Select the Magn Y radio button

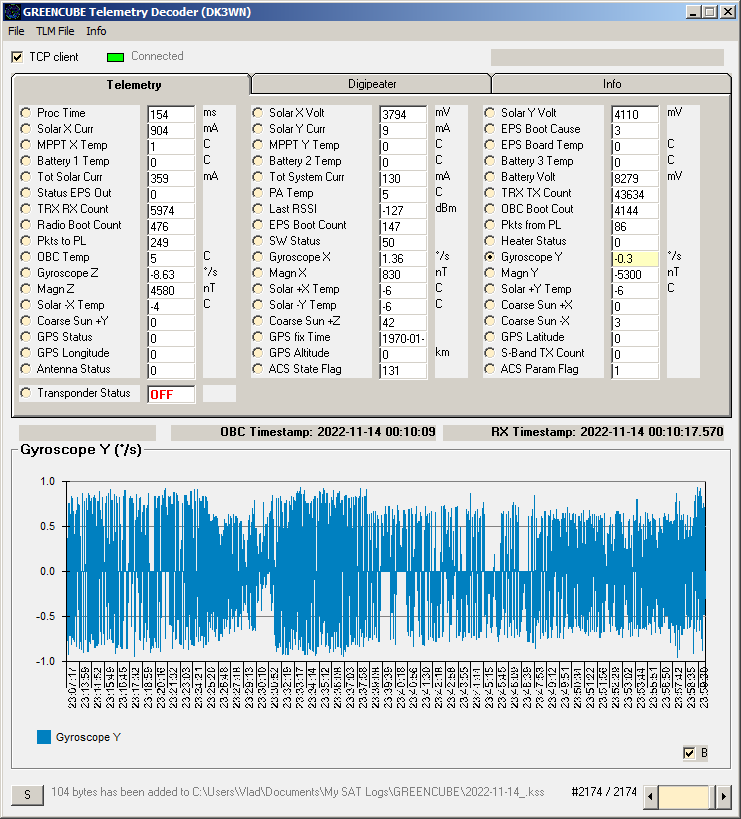pyautogui.click(x=489, y=273)
